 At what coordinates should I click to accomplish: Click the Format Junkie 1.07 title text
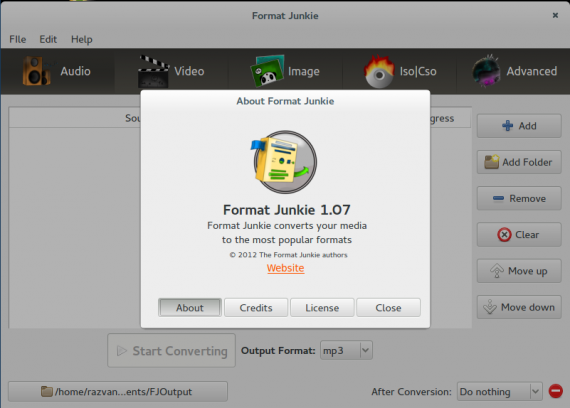click(x=286, y=210)
